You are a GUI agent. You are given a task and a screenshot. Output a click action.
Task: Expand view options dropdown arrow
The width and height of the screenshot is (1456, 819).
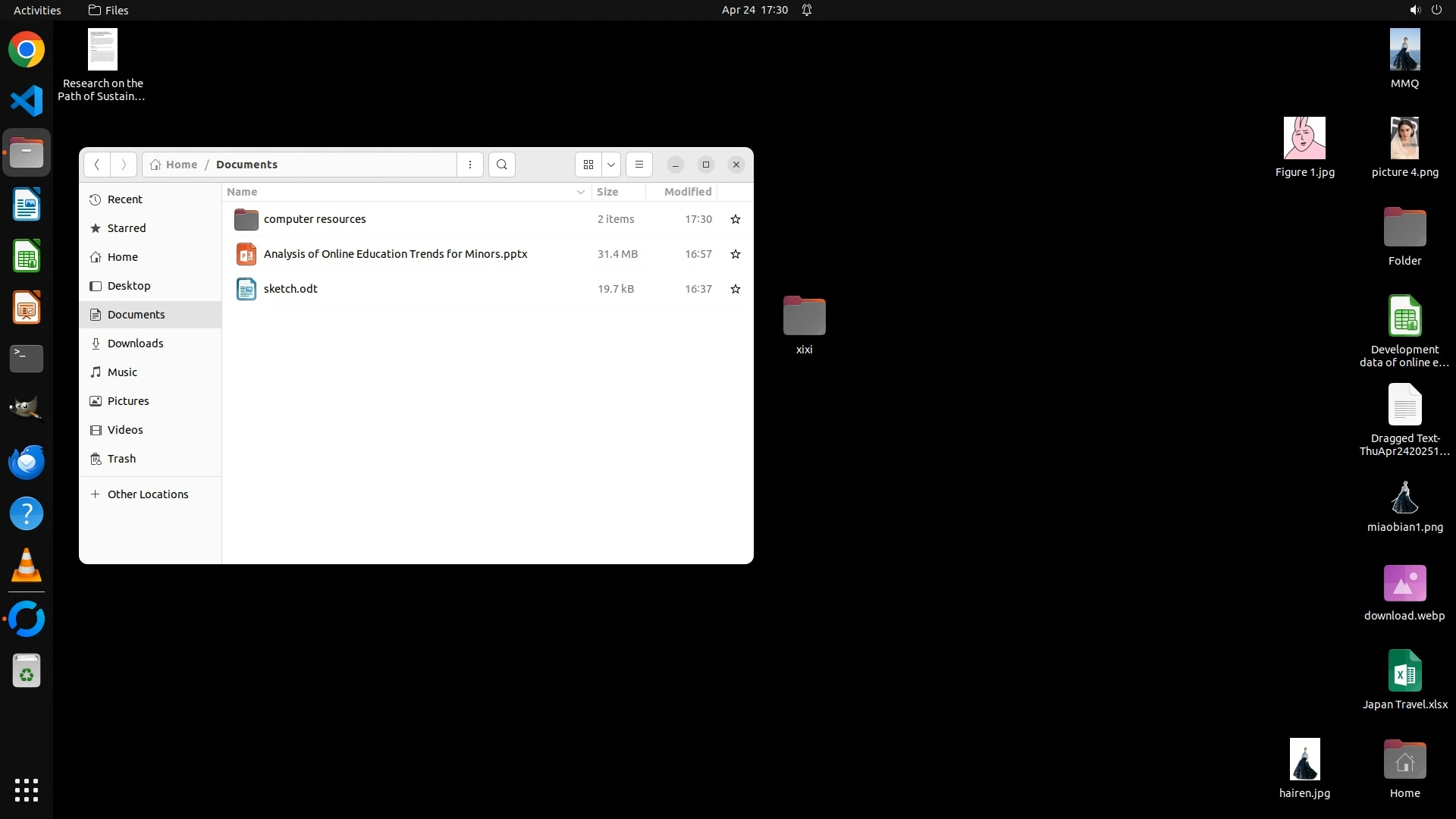pos(611,165)
